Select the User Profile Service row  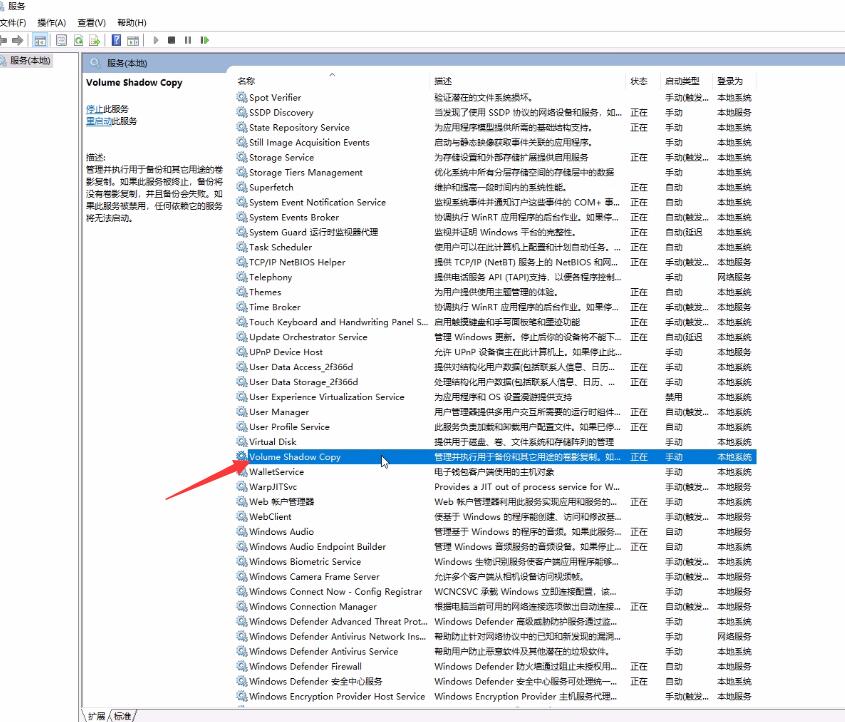click(496, 427)
